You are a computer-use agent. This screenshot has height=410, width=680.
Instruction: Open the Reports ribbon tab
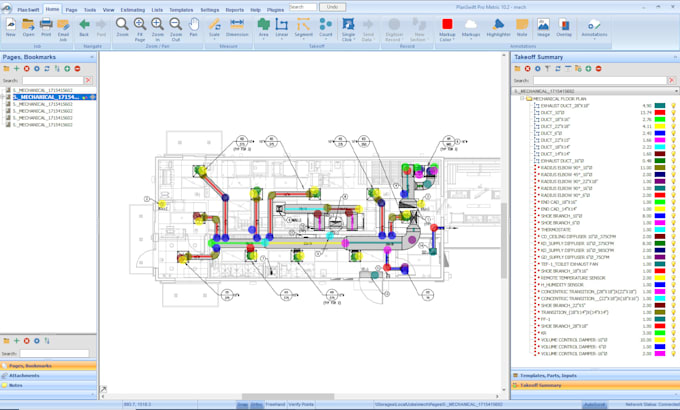235,10
